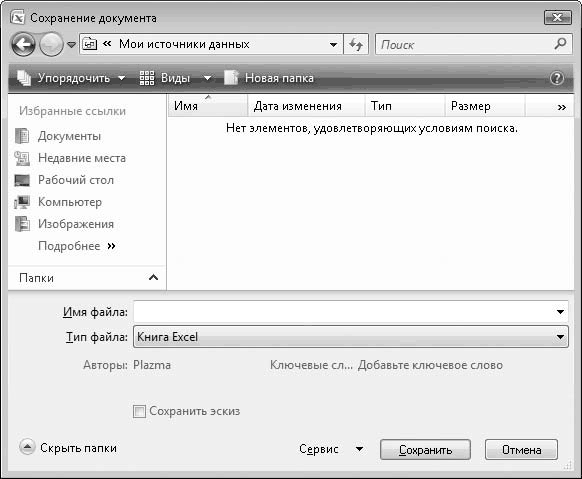Click the refresh icon beside address bar
This screenshot has width=582, height=479.
pyautogui.click(x=356, y=45)
